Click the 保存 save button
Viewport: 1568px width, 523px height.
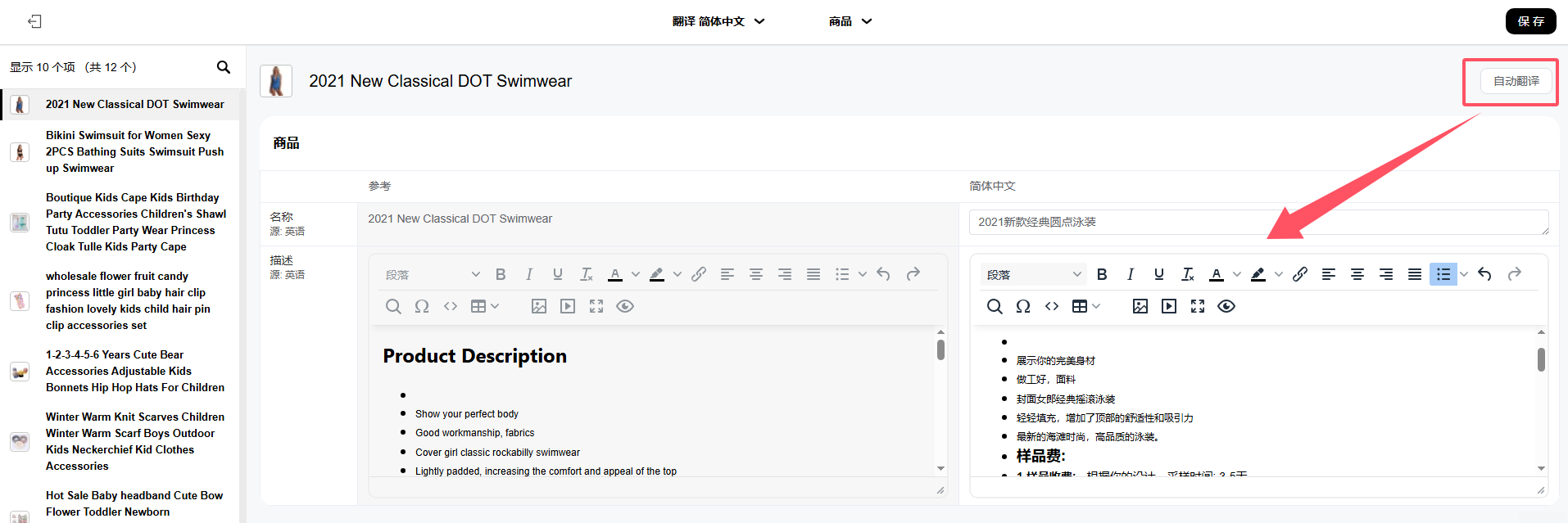(x=1530, y=21)
